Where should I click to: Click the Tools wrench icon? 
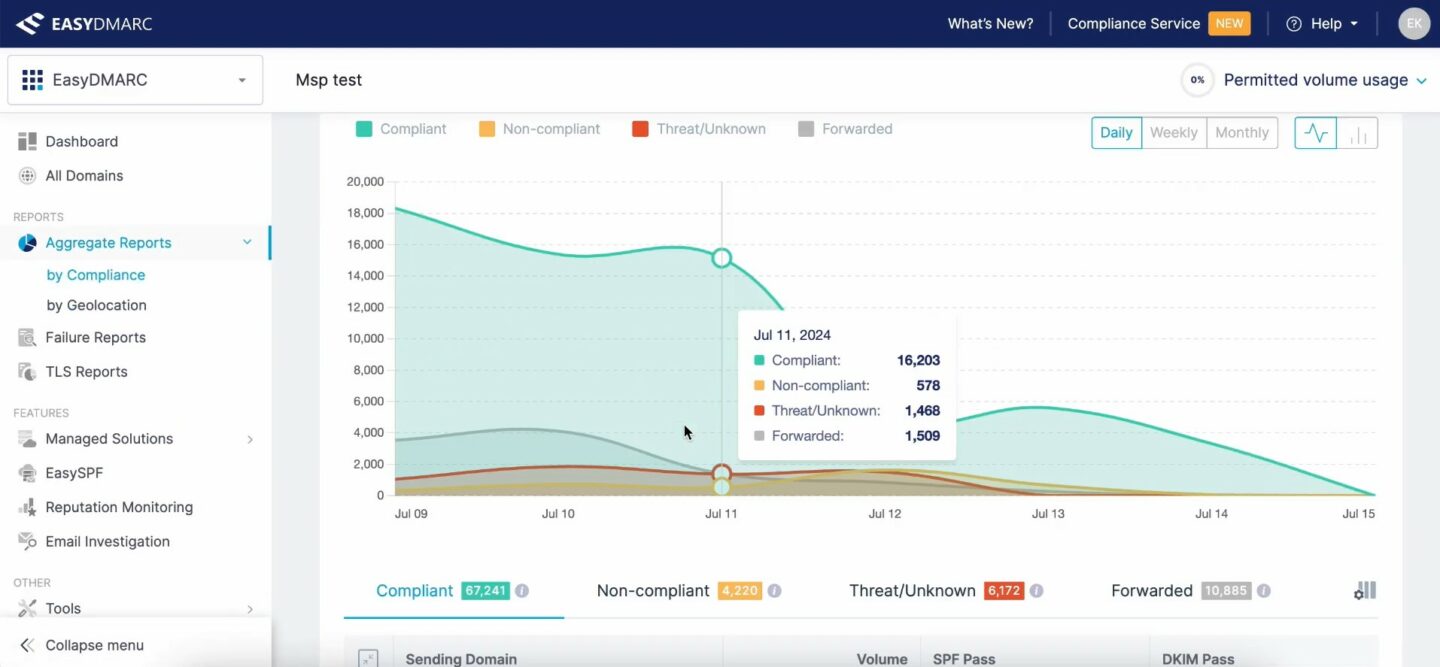pyautogui.click(x=27, y=608)
